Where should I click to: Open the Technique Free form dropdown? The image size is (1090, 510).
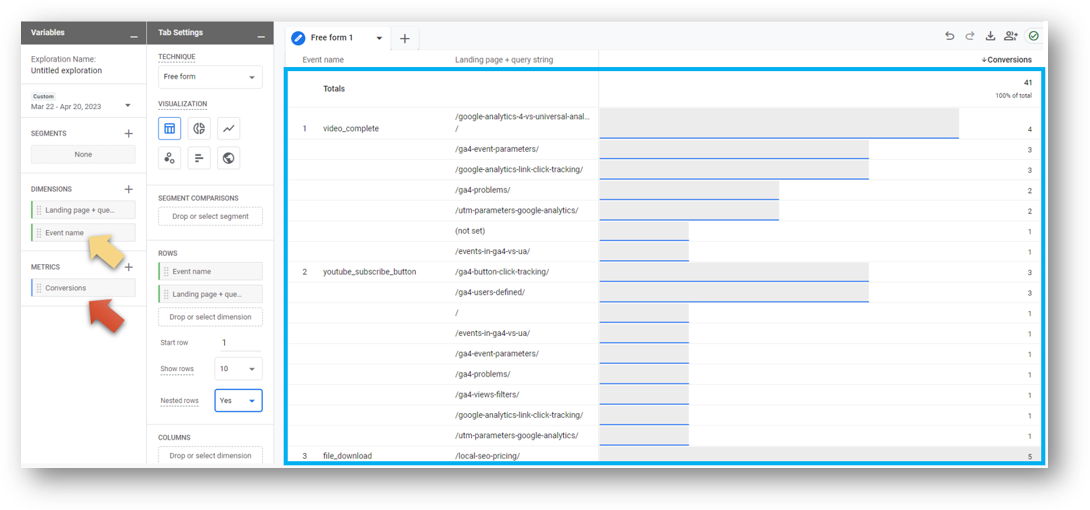tap(211, 77)
